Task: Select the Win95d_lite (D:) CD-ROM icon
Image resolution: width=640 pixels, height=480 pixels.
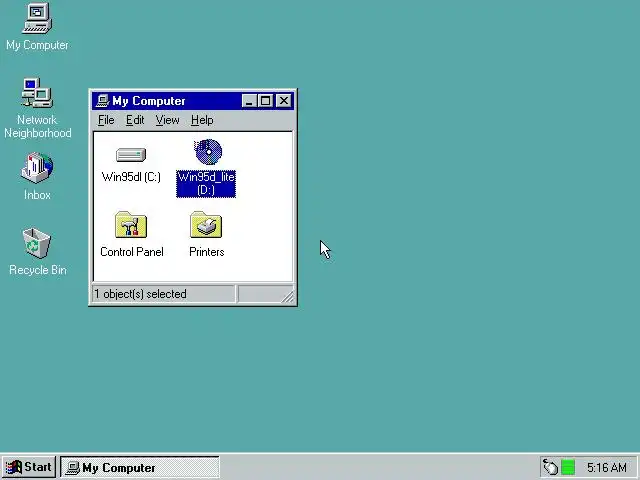Action: (208, 152)
